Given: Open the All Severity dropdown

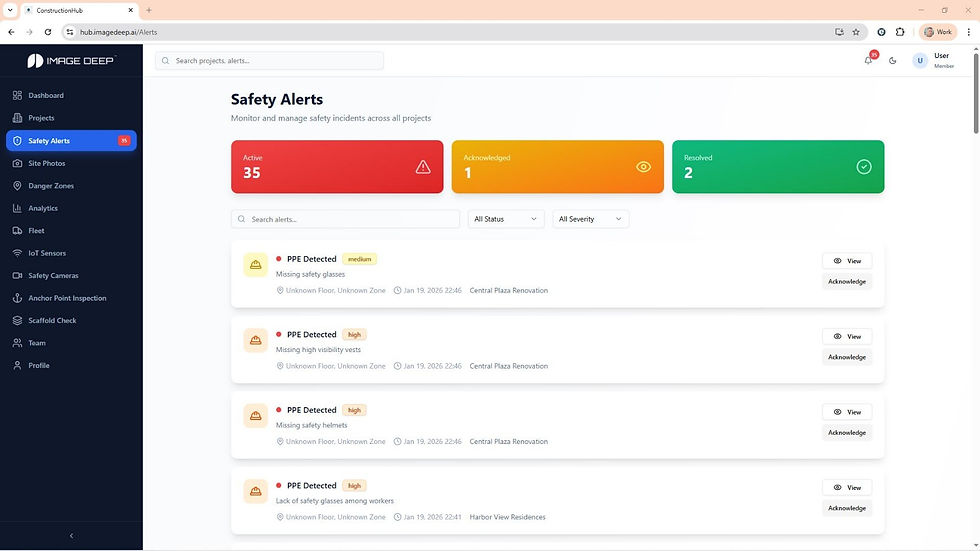Looking at the screenshot, I should (590, 219).
